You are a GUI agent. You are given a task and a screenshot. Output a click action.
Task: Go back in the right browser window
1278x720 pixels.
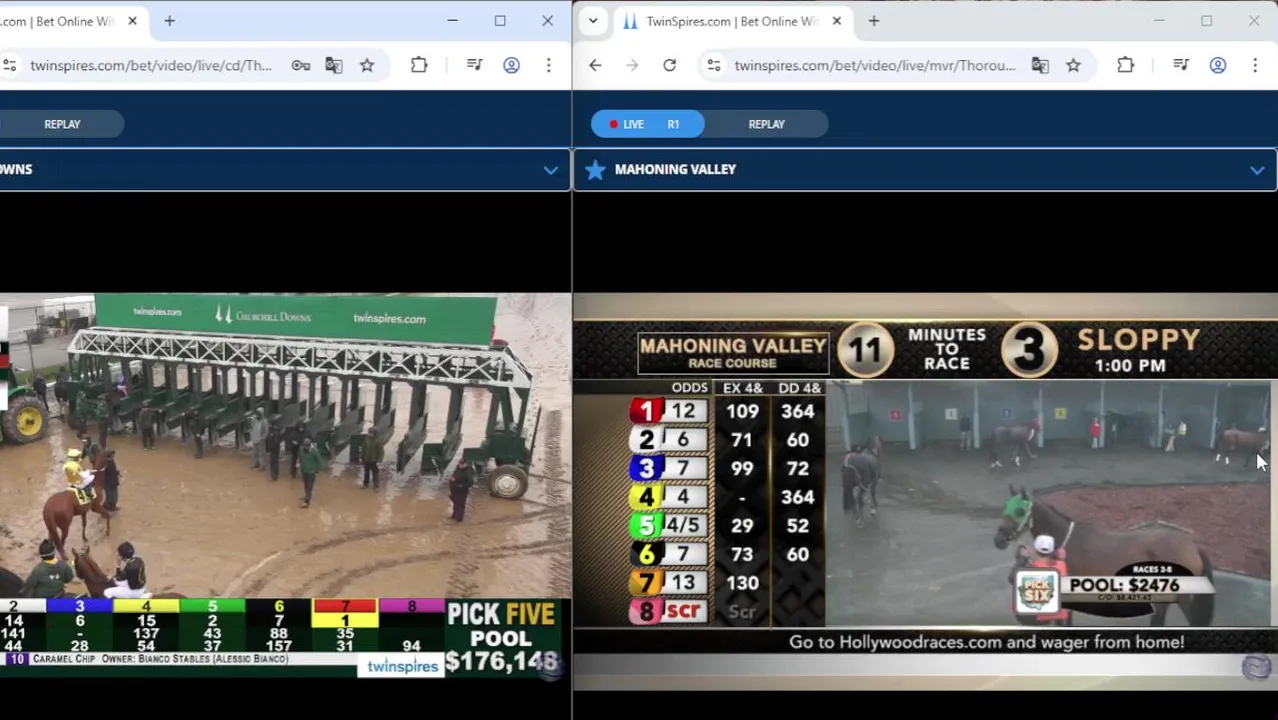(x=595, y=66)
